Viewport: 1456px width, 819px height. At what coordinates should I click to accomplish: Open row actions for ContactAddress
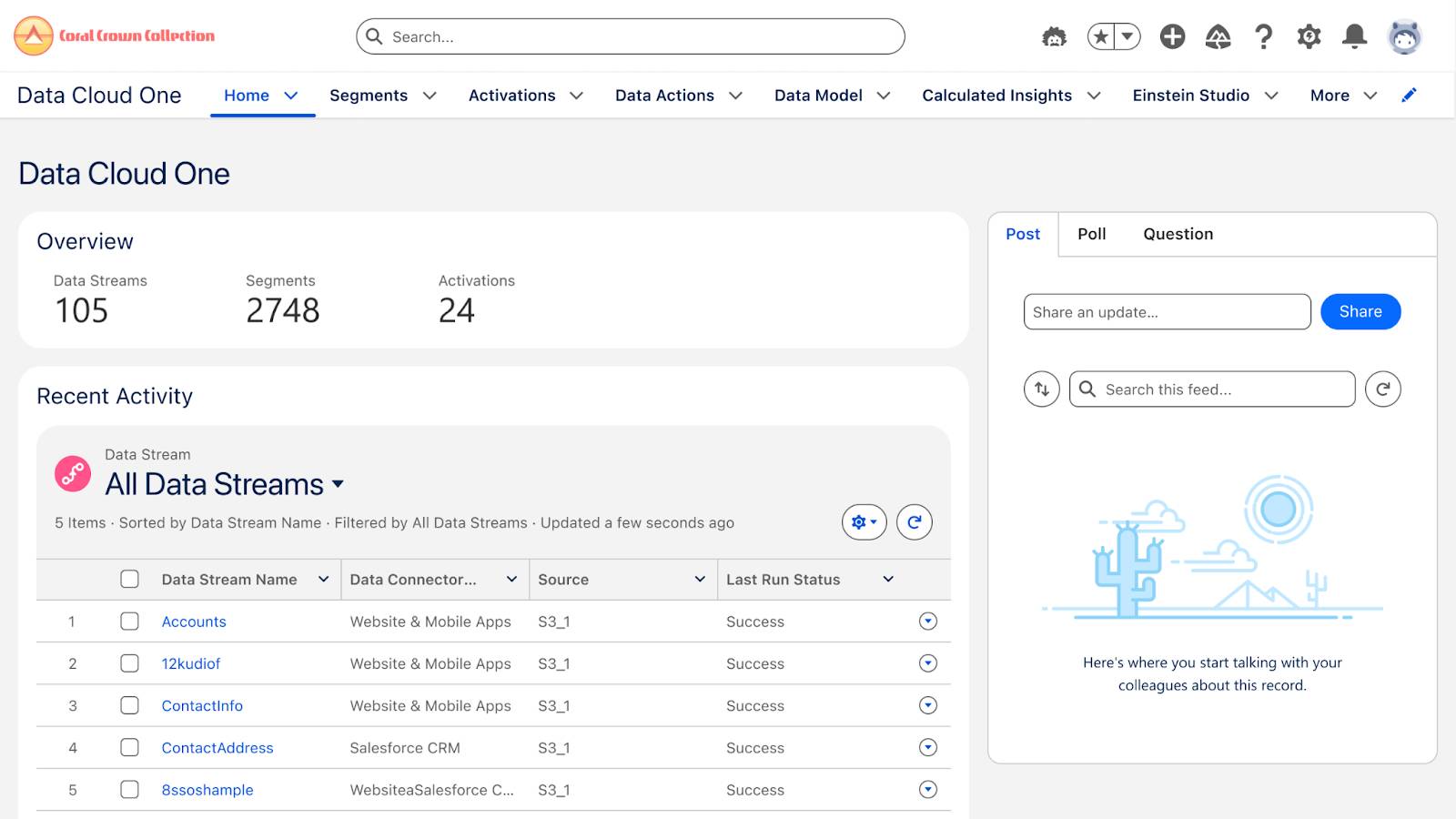[927, 747]
